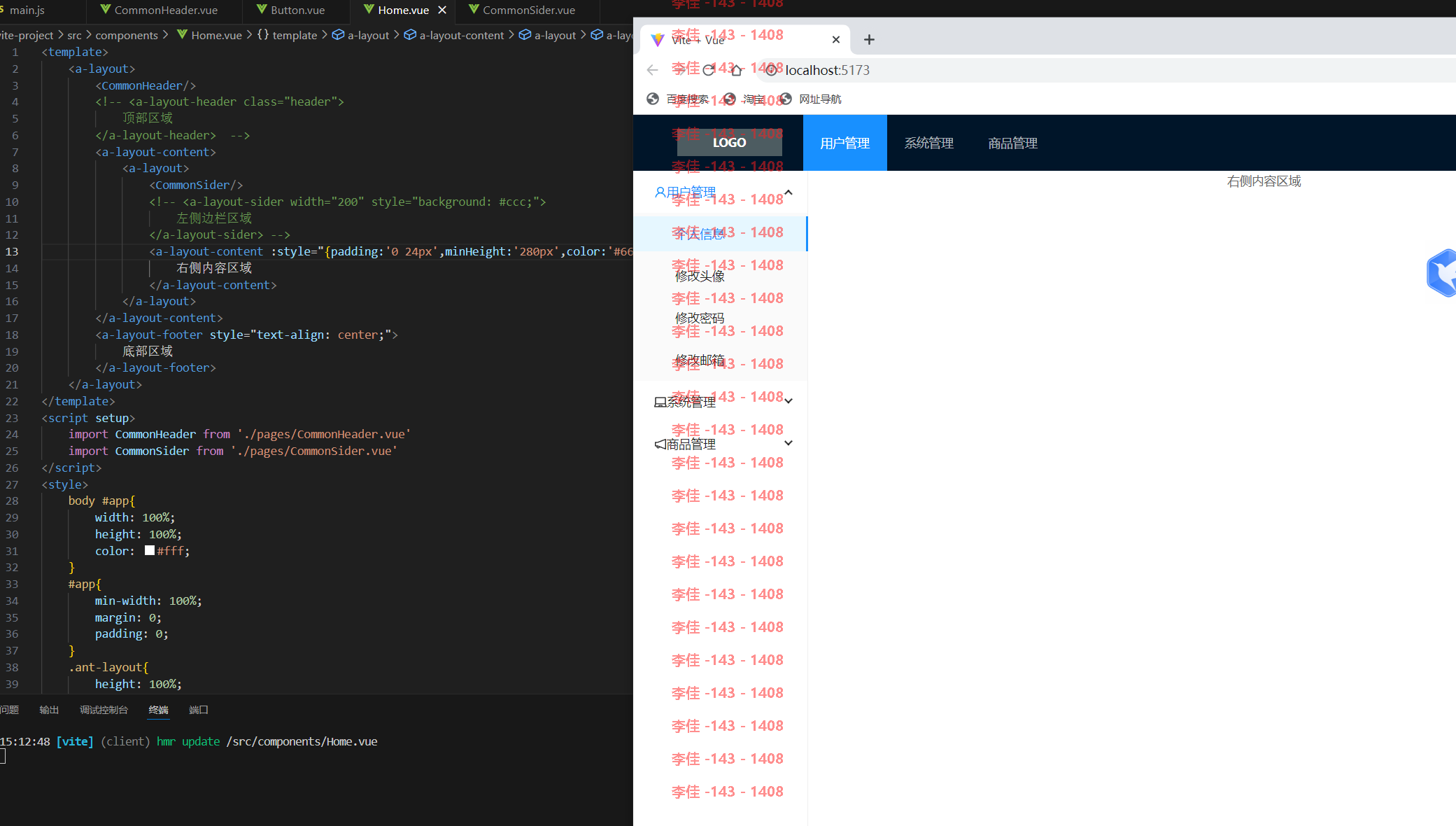The height and width of the screenshot is (826, 1456).
Task: Open the 输出 panel tab
Action: 49,710
